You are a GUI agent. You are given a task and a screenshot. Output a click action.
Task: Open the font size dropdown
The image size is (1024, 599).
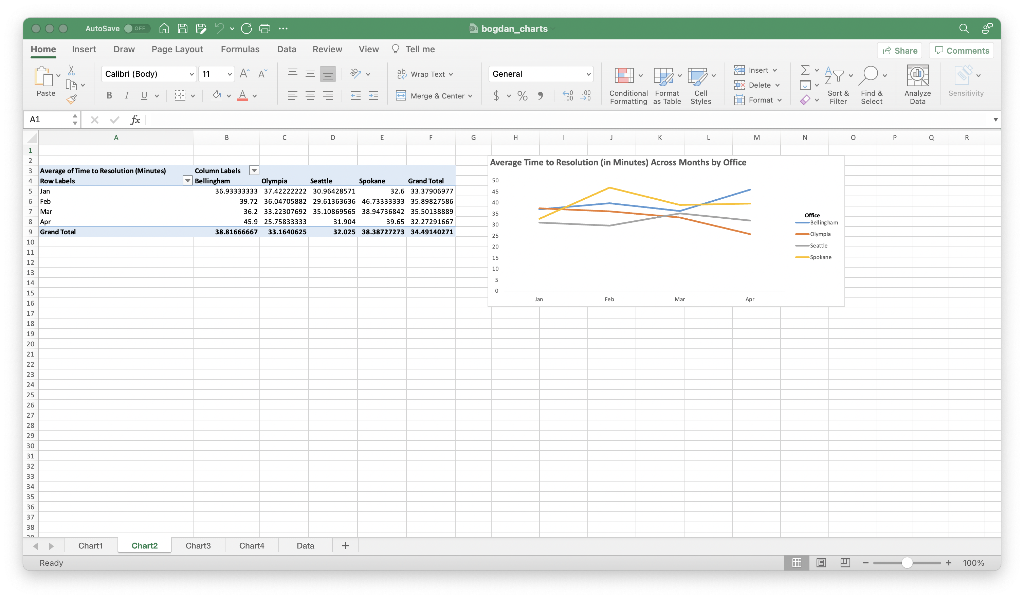pos(229,74)
